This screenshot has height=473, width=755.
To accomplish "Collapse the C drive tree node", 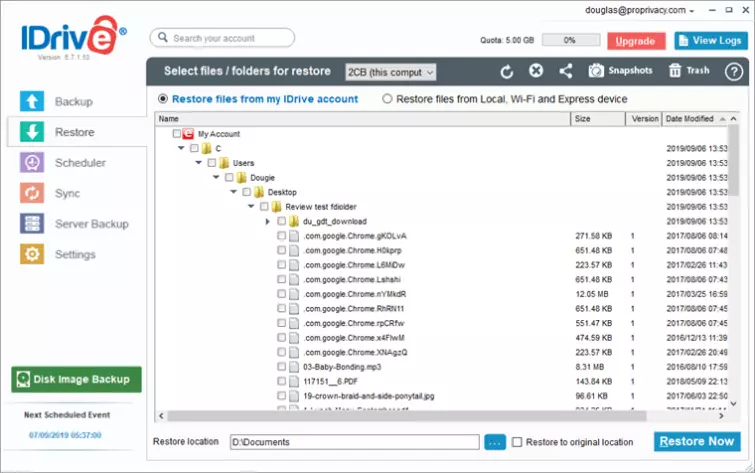I will coord(181,148).
